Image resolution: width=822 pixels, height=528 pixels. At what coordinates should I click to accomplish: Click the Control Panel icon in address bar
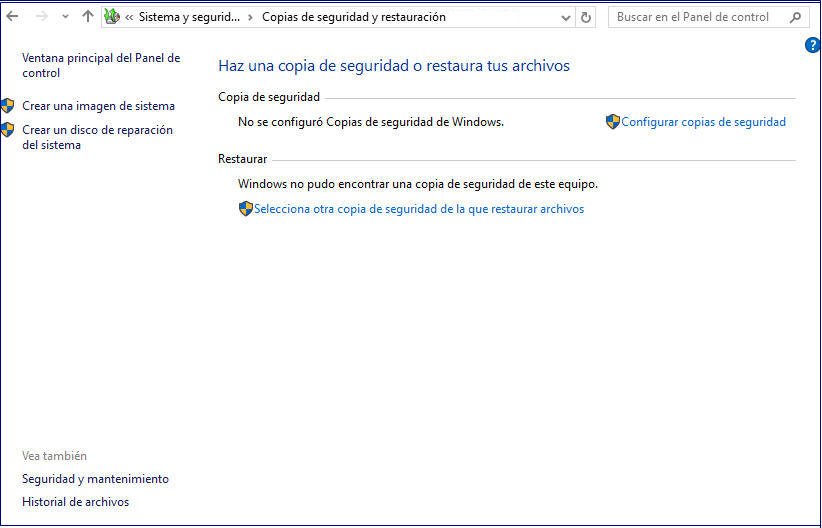(x=112, y=17)
